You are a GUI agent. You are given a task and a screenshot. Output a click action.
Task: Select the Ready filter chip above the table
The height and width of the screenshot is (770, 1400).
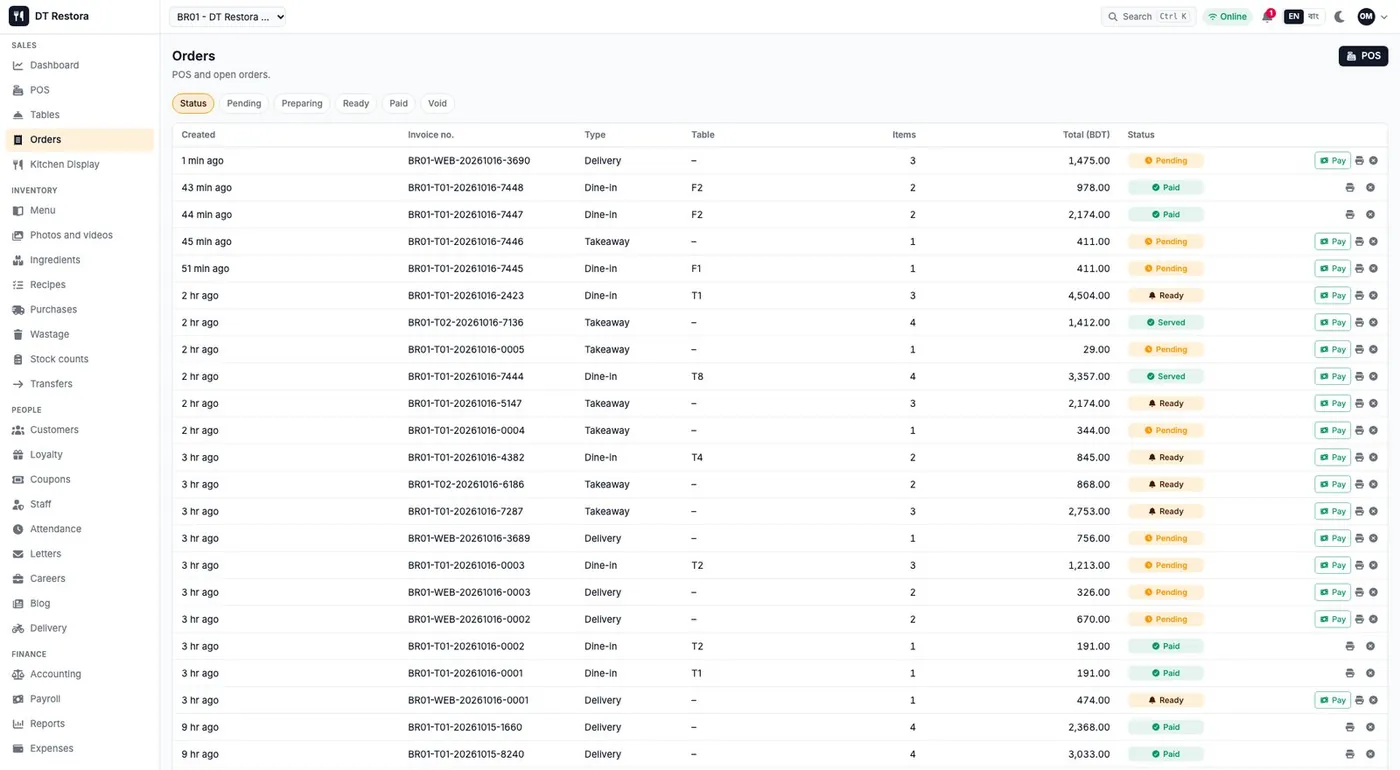356,104
